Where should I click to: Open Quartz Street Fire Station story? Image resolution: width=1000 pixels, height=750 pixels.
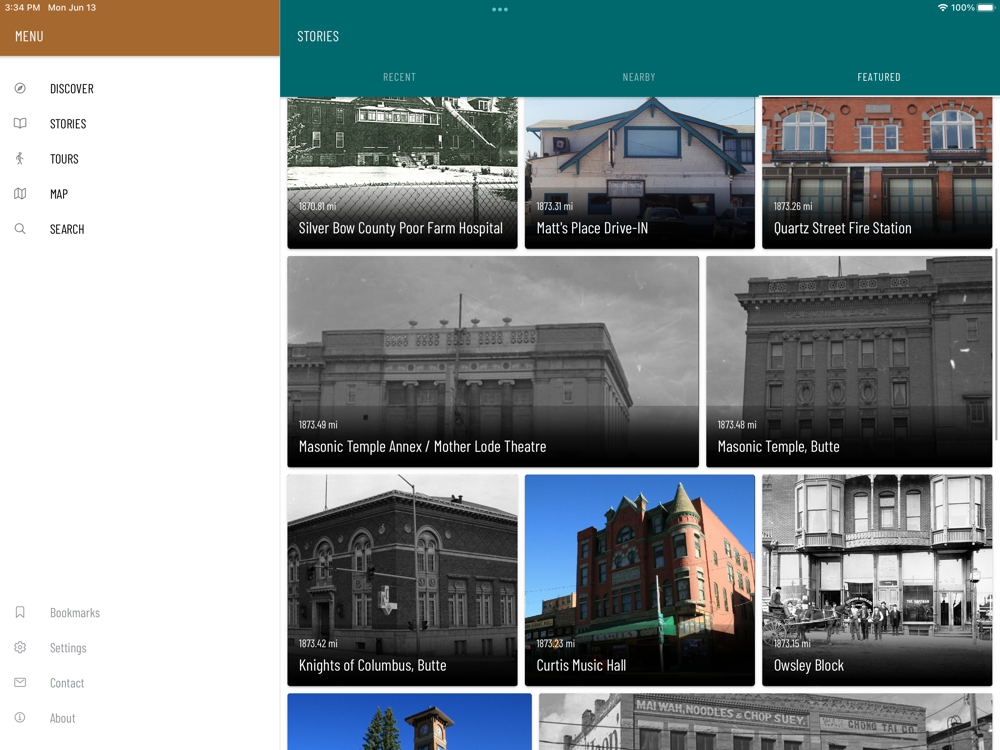(877, 172)
